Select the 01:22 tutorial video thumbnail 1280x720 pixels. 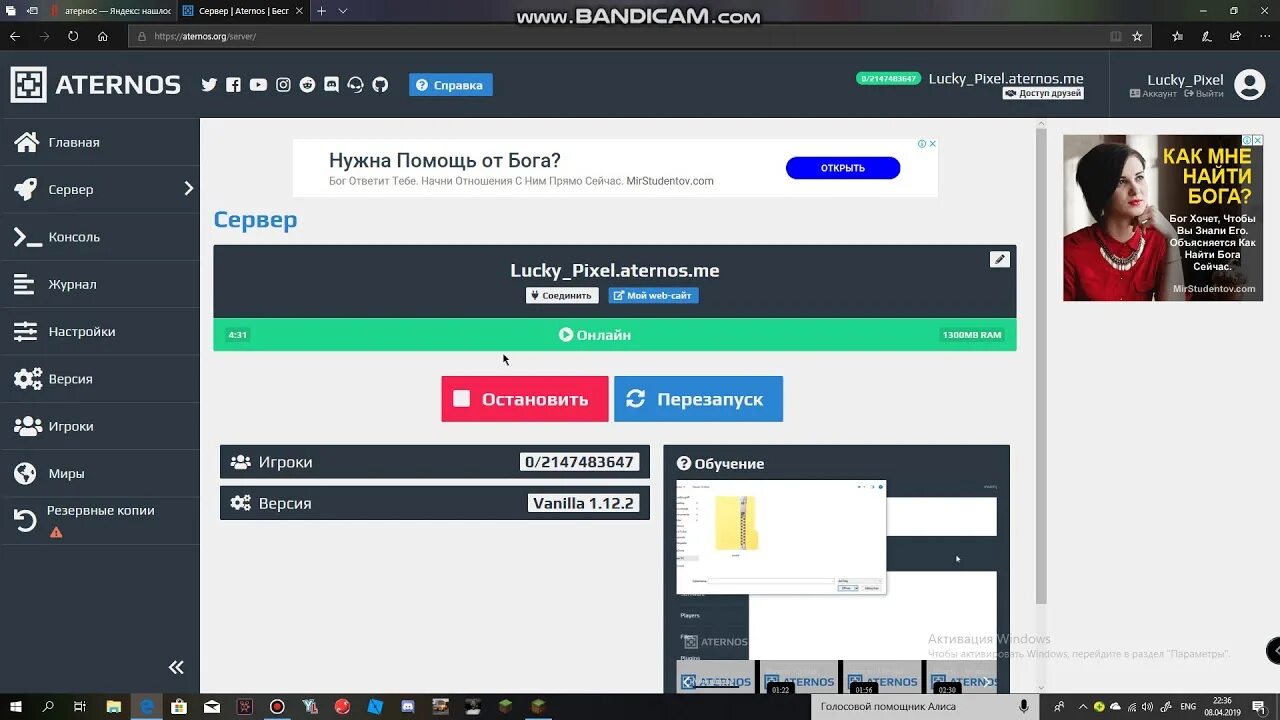[797, 677]
